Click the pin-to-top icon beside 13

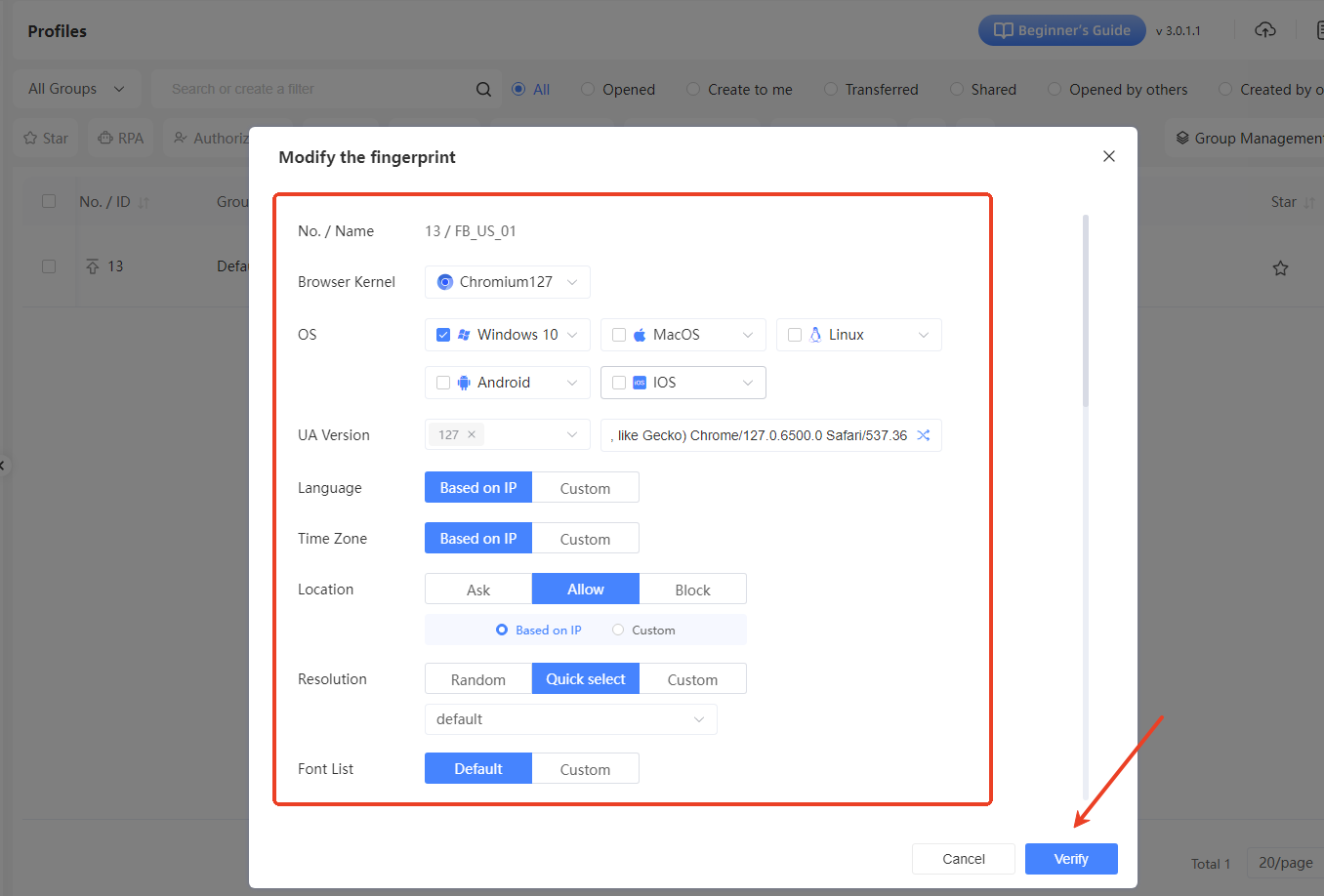tap(93, 266)
